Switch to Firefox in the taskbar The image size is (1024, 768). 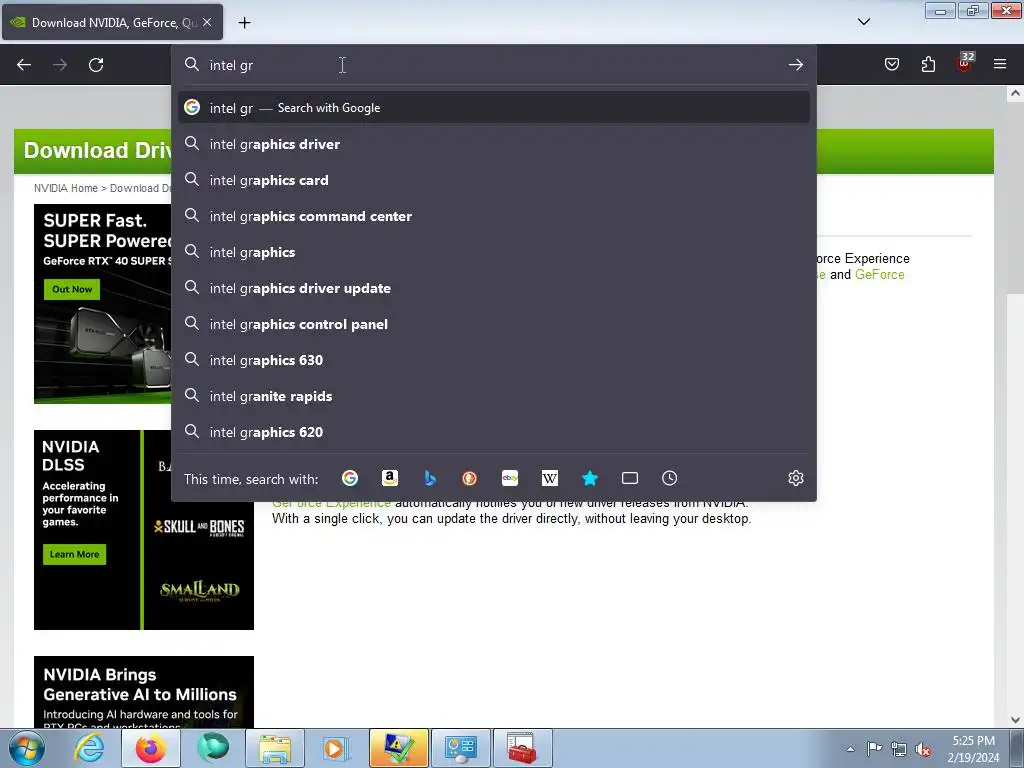click(x=151, y=748)
